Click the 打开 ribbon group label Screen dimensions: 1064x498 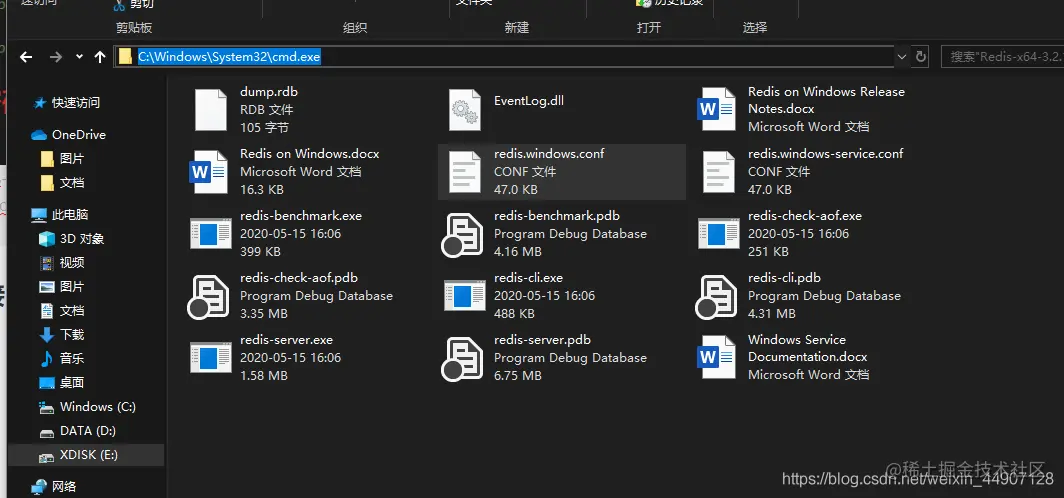pyautogui.click(x=649, y=27)
